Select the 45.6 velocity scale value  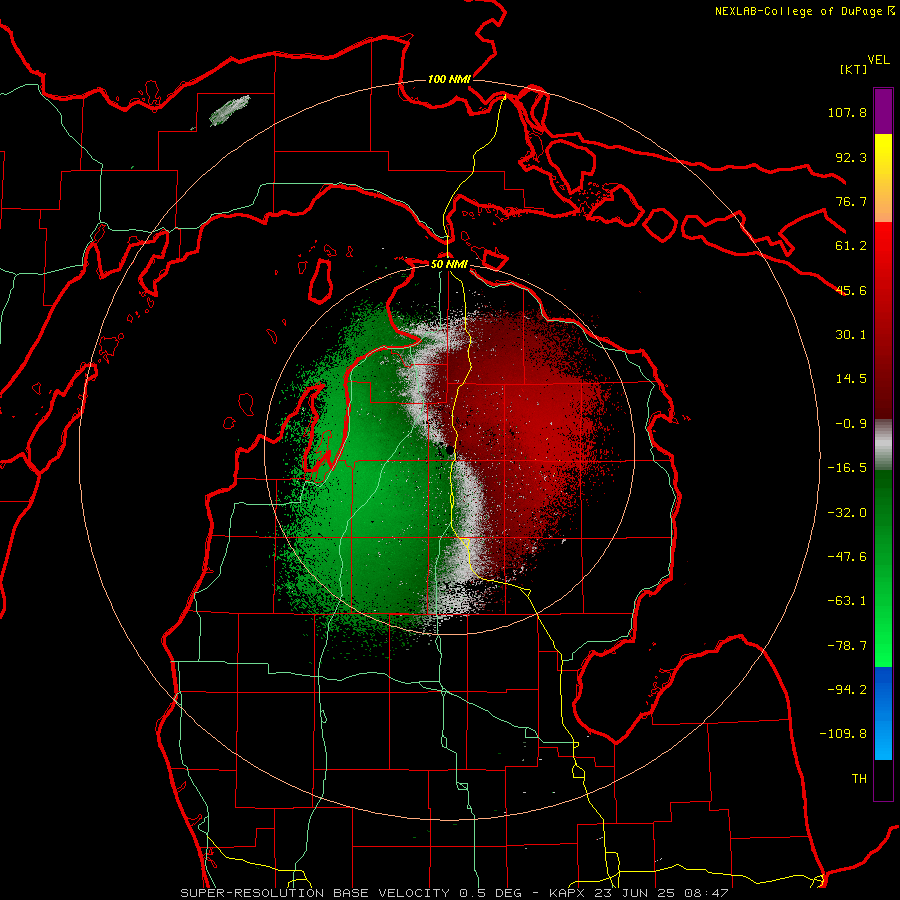pyautogui.click(x=851, y=290)
